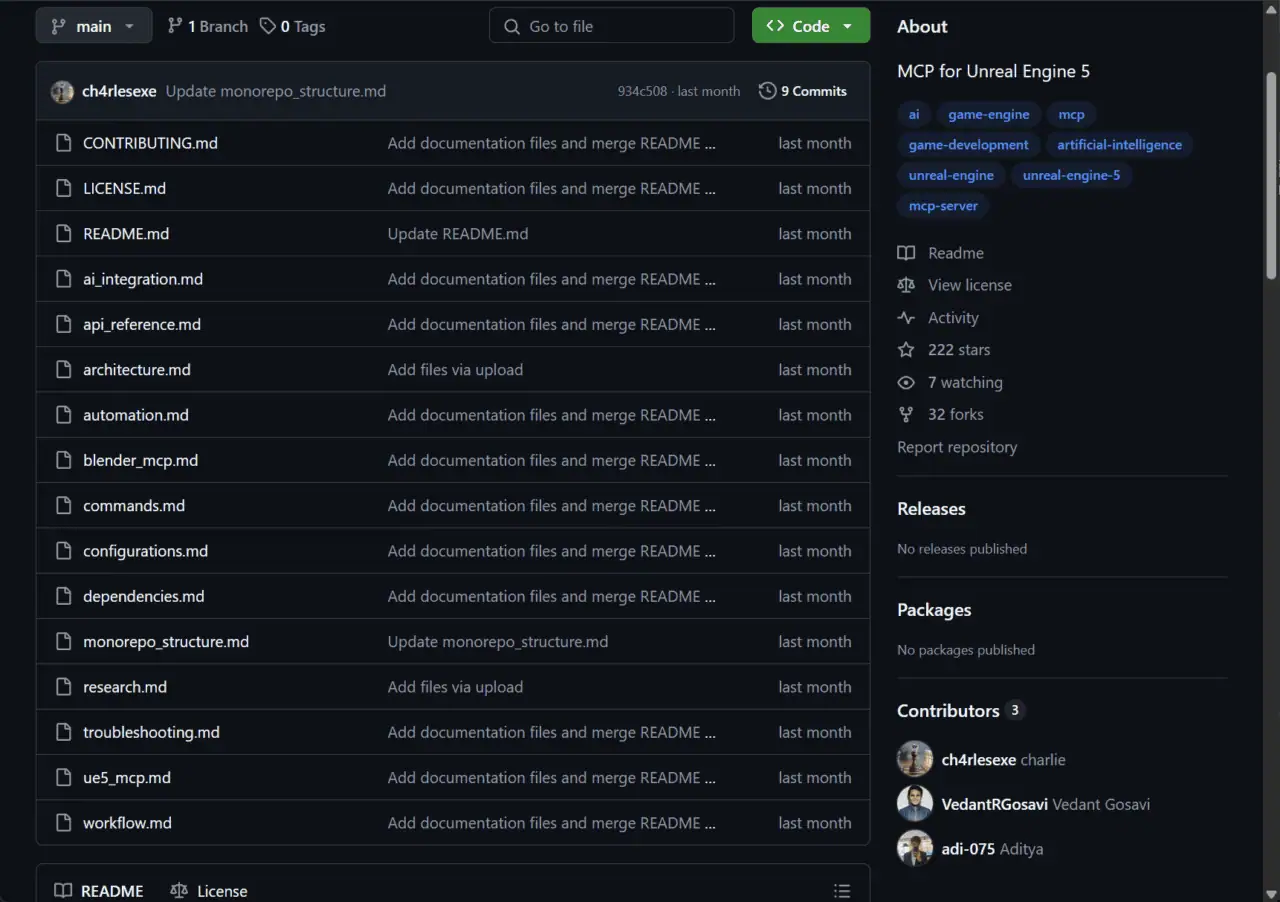Open the CONTRIBUTING.md file
This screenshot has width=1280, height=902.
click(x=150, y=143)
